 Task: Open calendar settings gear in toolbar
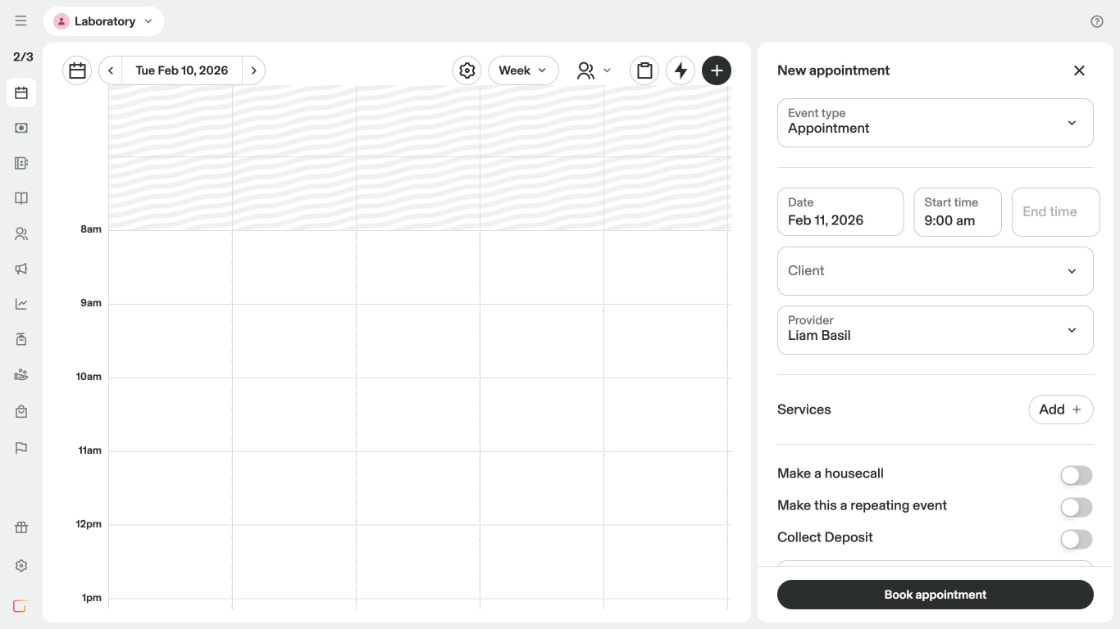(x=466, y=71)
